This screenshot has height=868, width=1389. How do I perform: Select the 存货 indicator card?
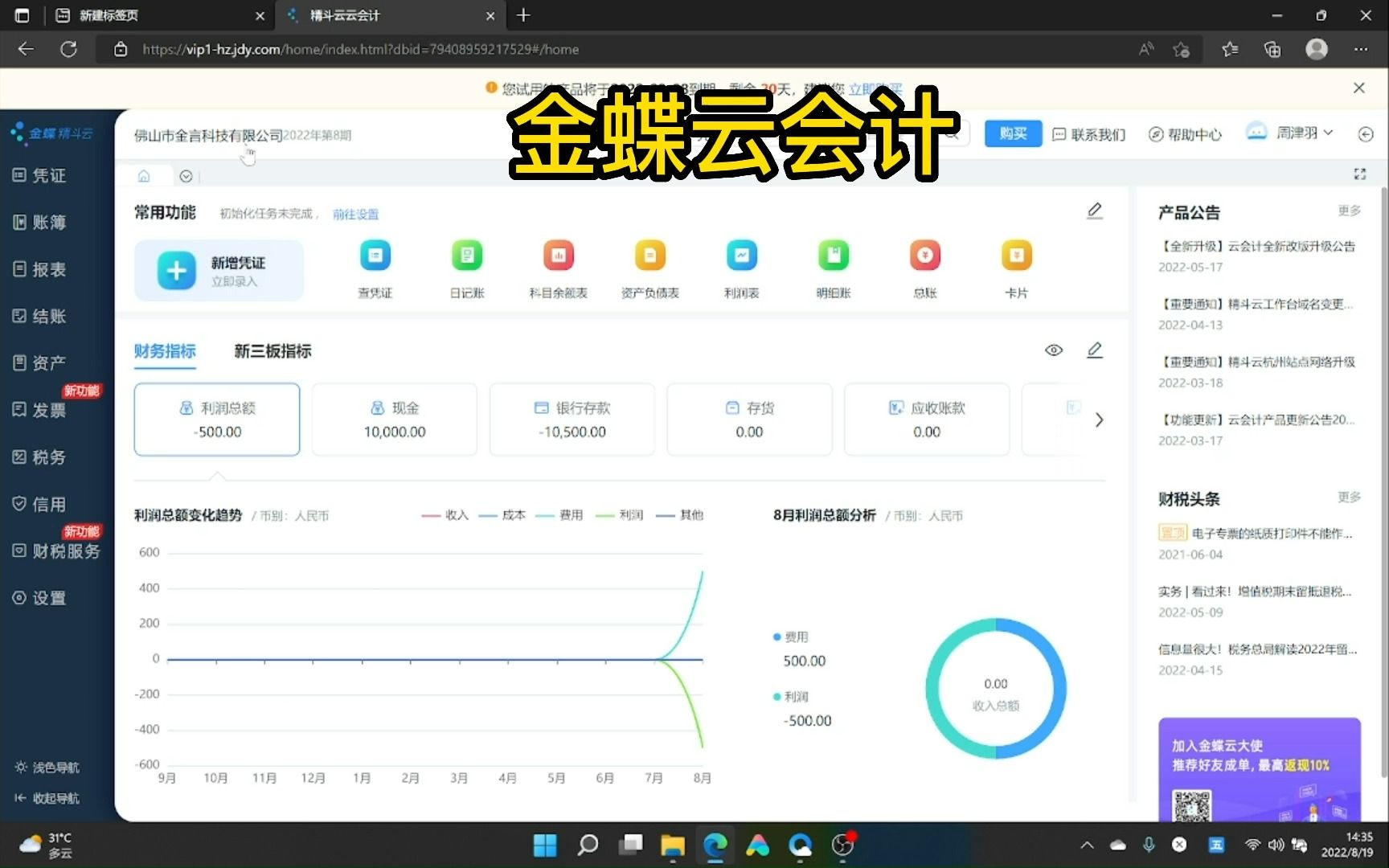point(750,420)
